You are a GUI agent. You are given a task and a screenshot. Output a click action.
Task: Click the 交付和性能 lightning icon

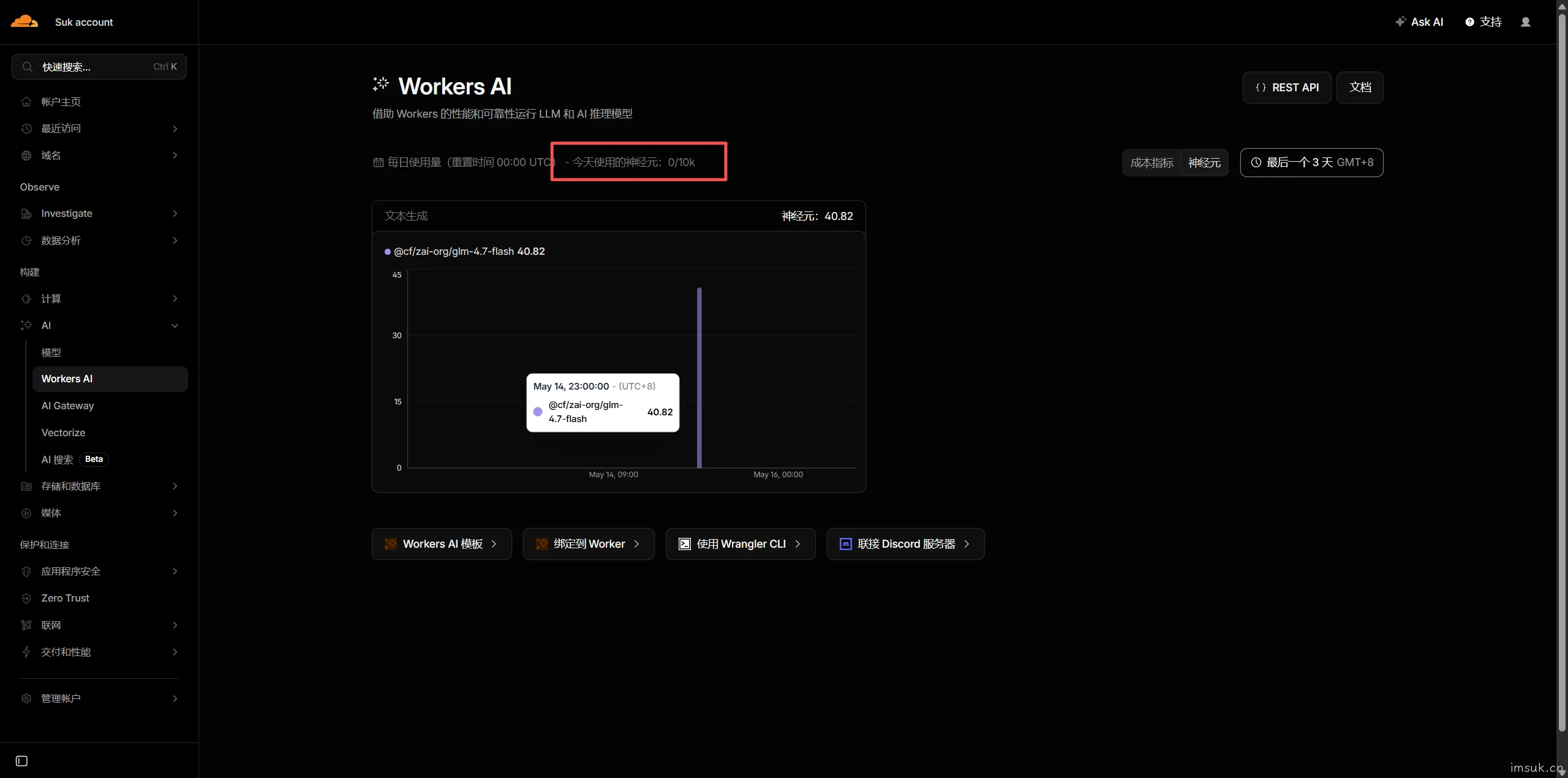[26, 652]
